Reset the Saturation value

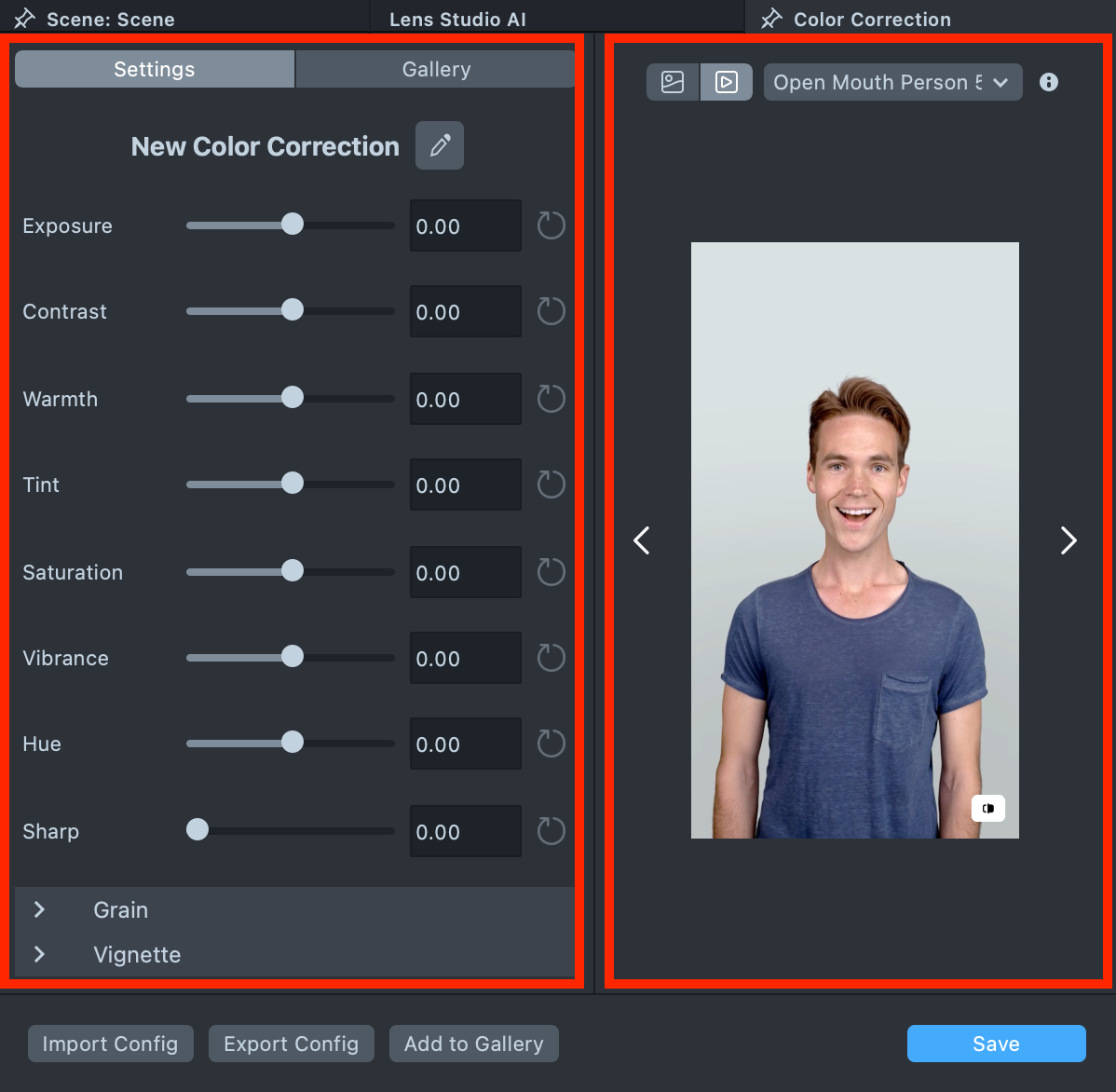pyautogui.click(x=551, y=572)
